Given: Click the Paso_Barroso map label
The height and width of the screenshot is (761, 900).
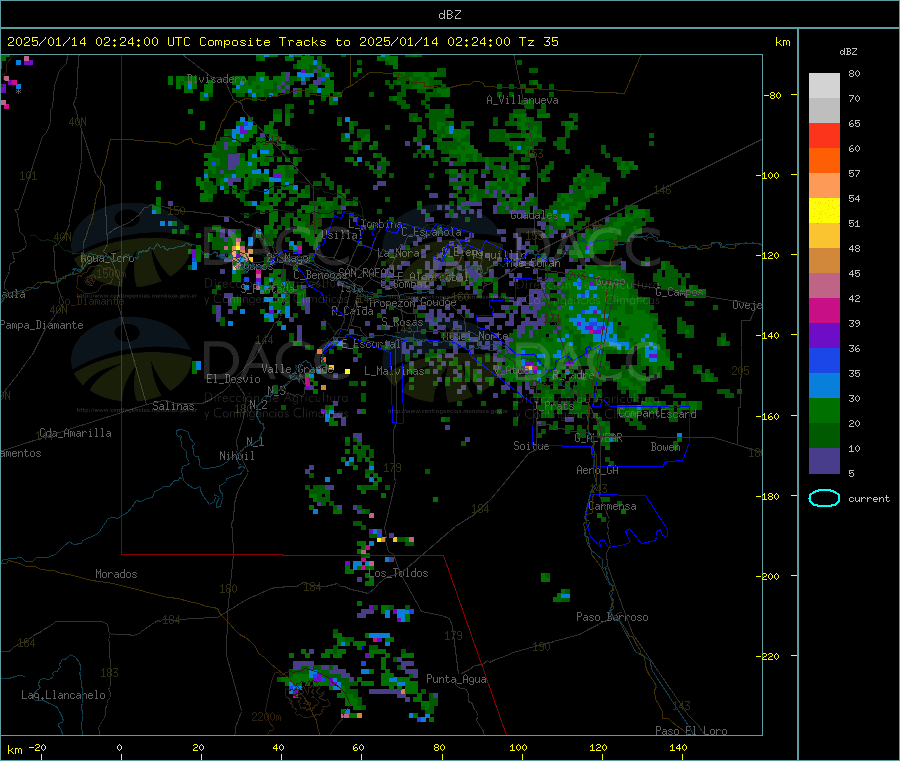Looking at the screenshot, I should (x=612, y=618).
